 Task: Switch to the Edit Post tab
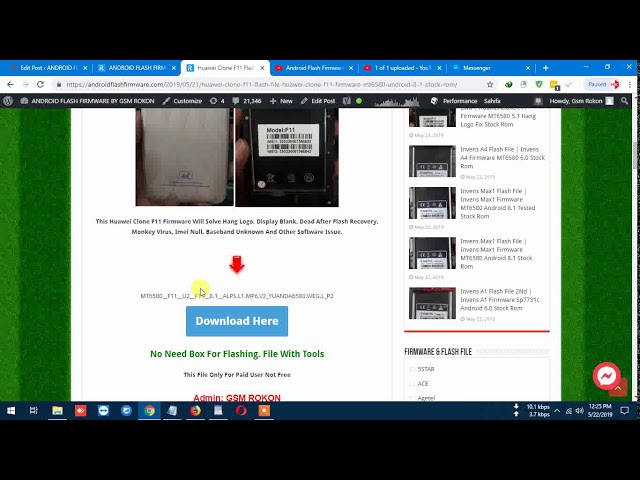point(49,68)
